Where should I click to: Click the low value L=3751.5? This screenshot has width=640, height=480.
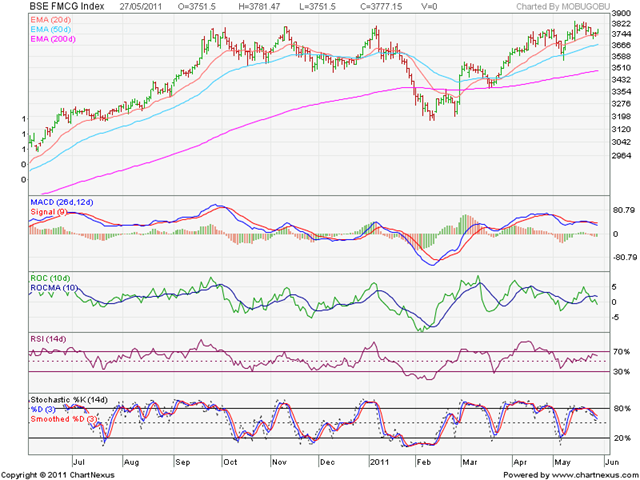[x=318, y=7]
